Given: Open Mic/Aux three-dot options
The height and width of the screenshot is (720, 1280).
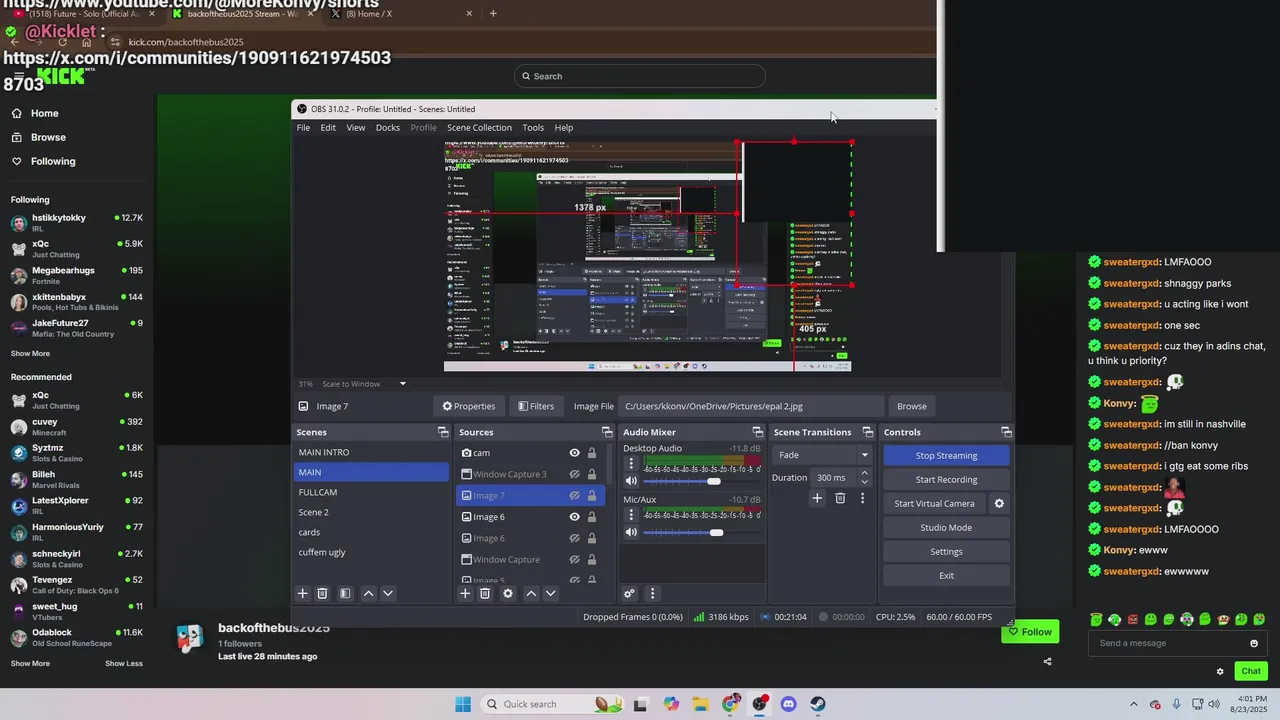Looking at the screenshot, I should [631, 516].
